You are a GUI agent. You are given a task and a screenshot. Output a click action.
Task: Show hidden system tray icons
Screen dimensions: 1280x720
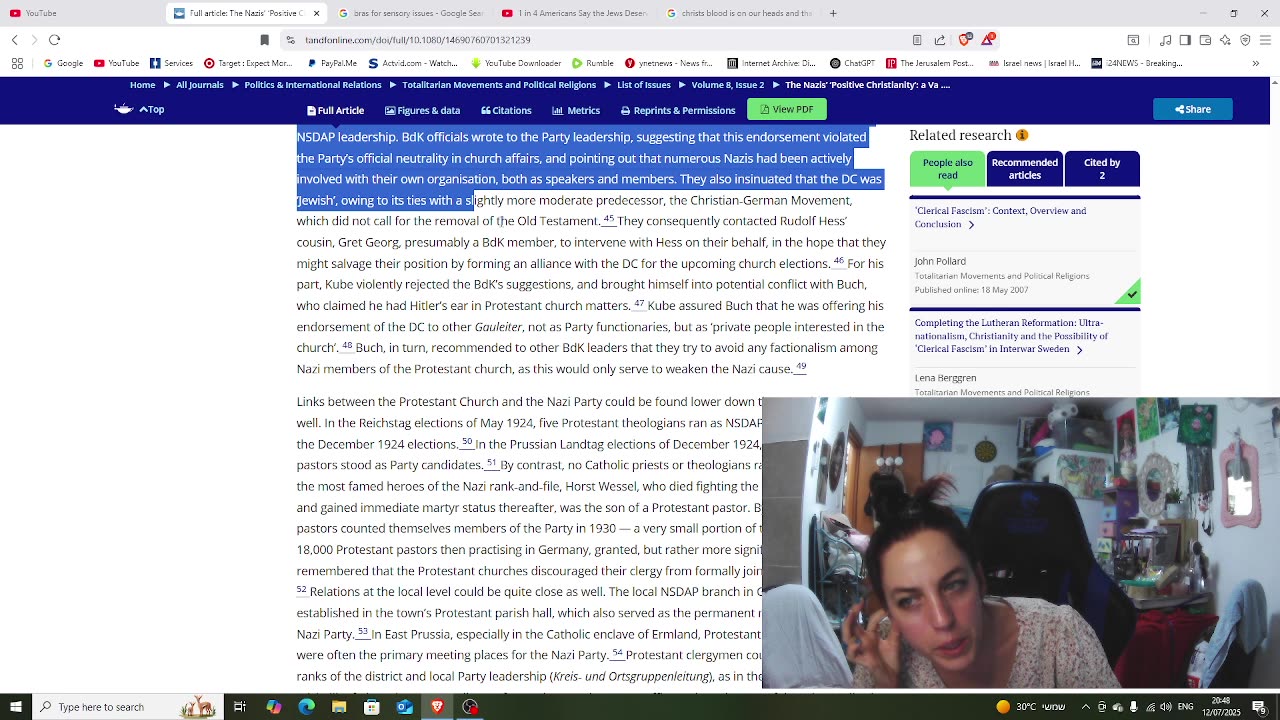(1085, 707)
